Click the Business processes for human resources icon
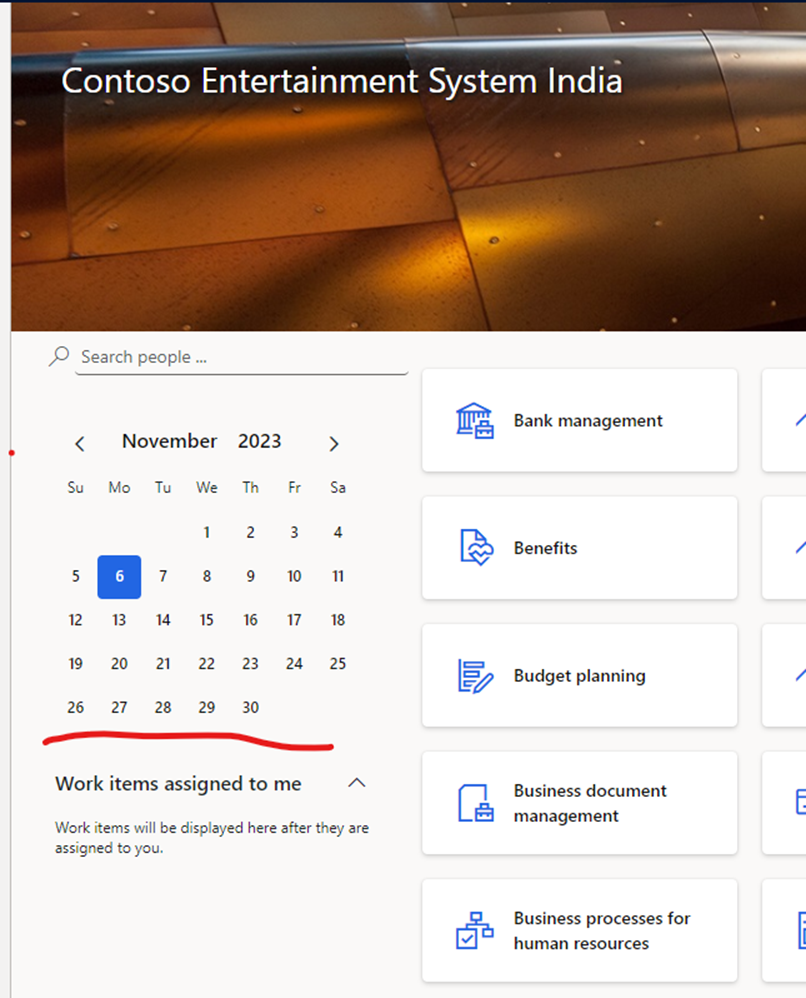 point(474,931)
